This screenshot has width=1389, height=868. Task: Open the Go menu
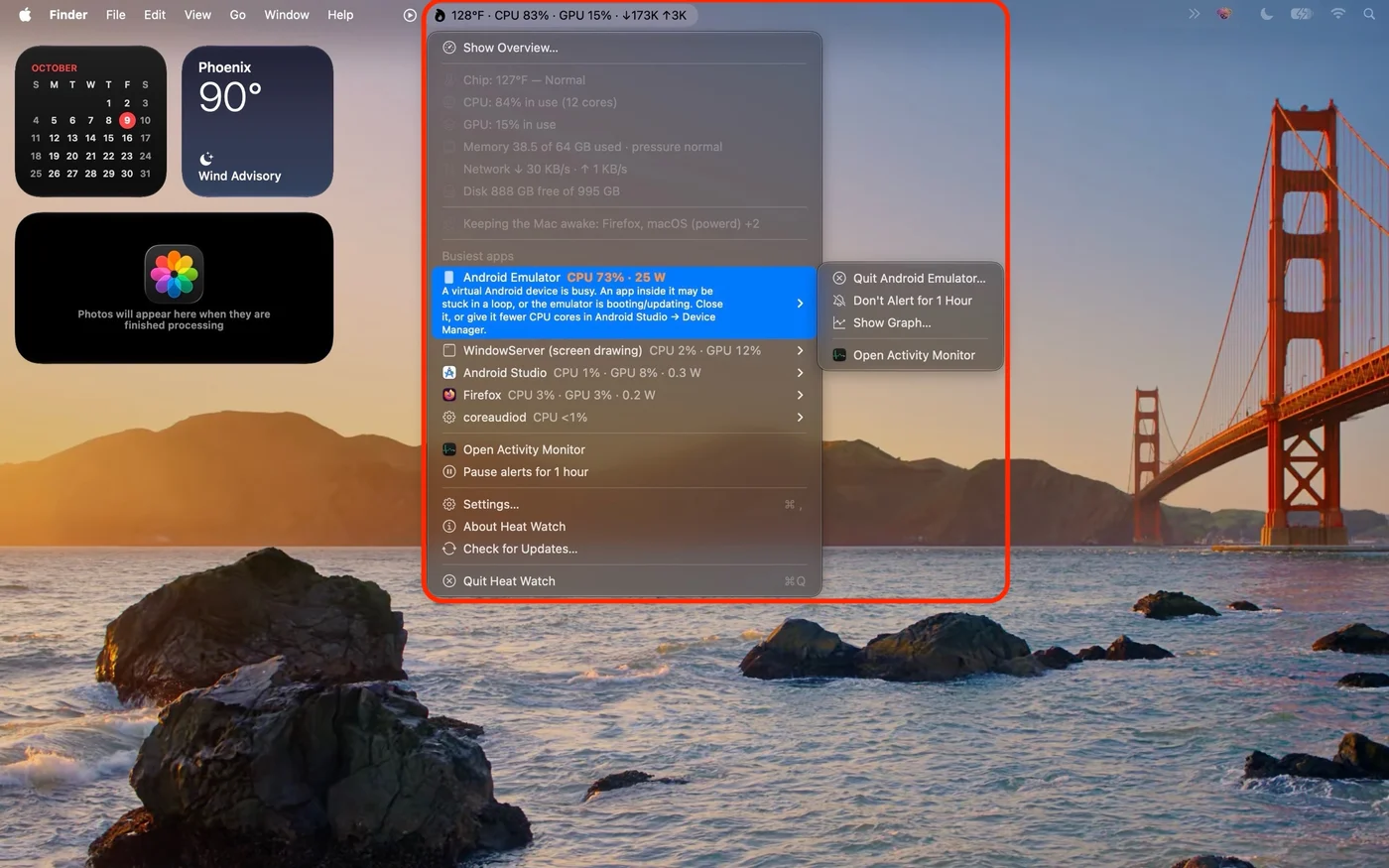(x=238, y=15)
